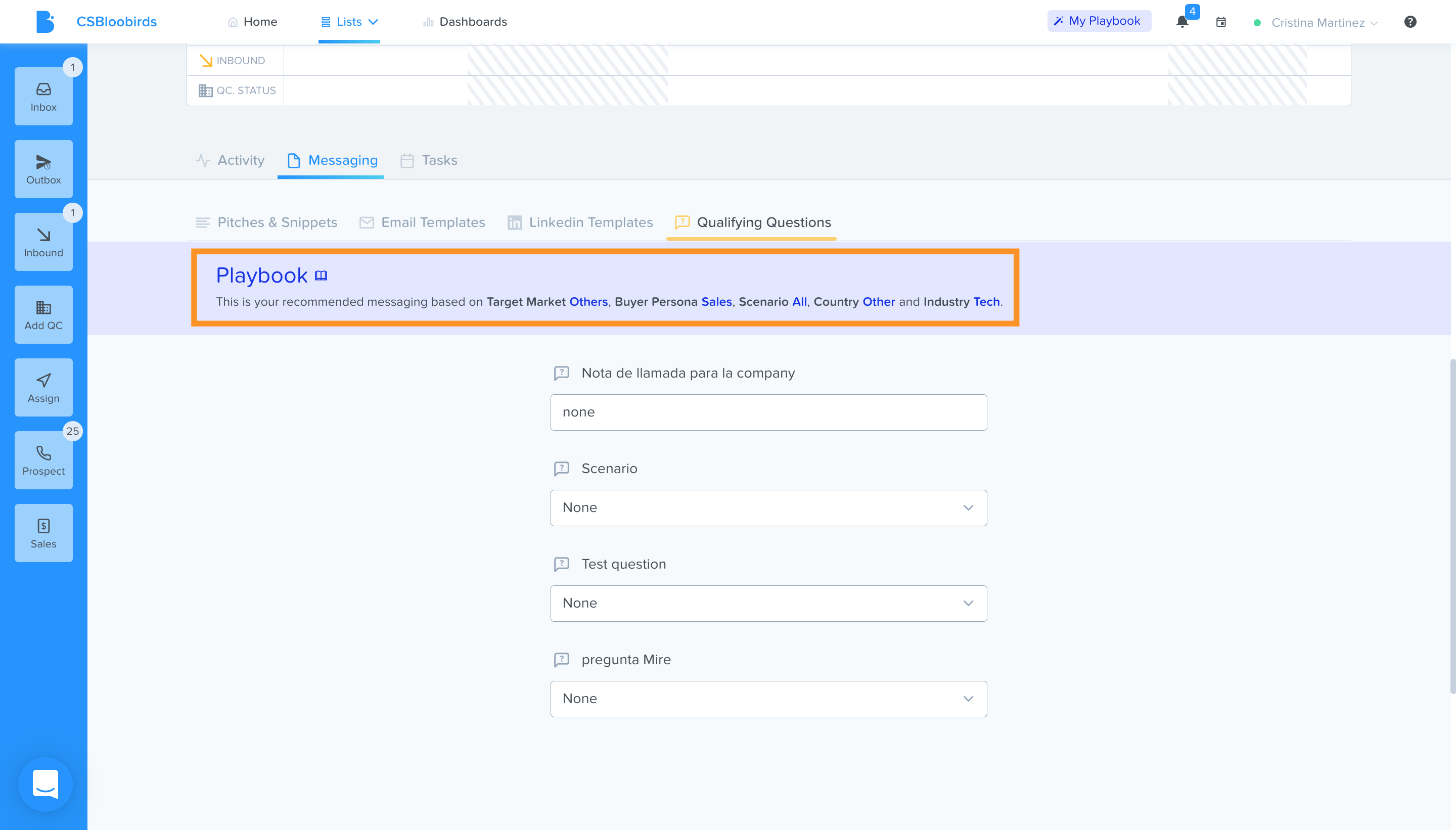
Task: Open the Assign sidebar item
Action: 43,388
